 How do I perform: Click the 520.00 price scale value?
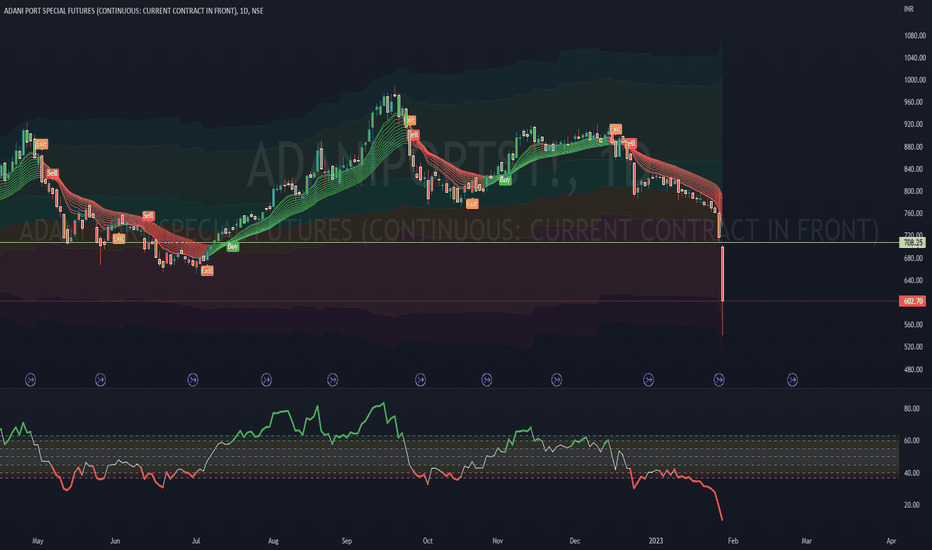coord(915,347)
